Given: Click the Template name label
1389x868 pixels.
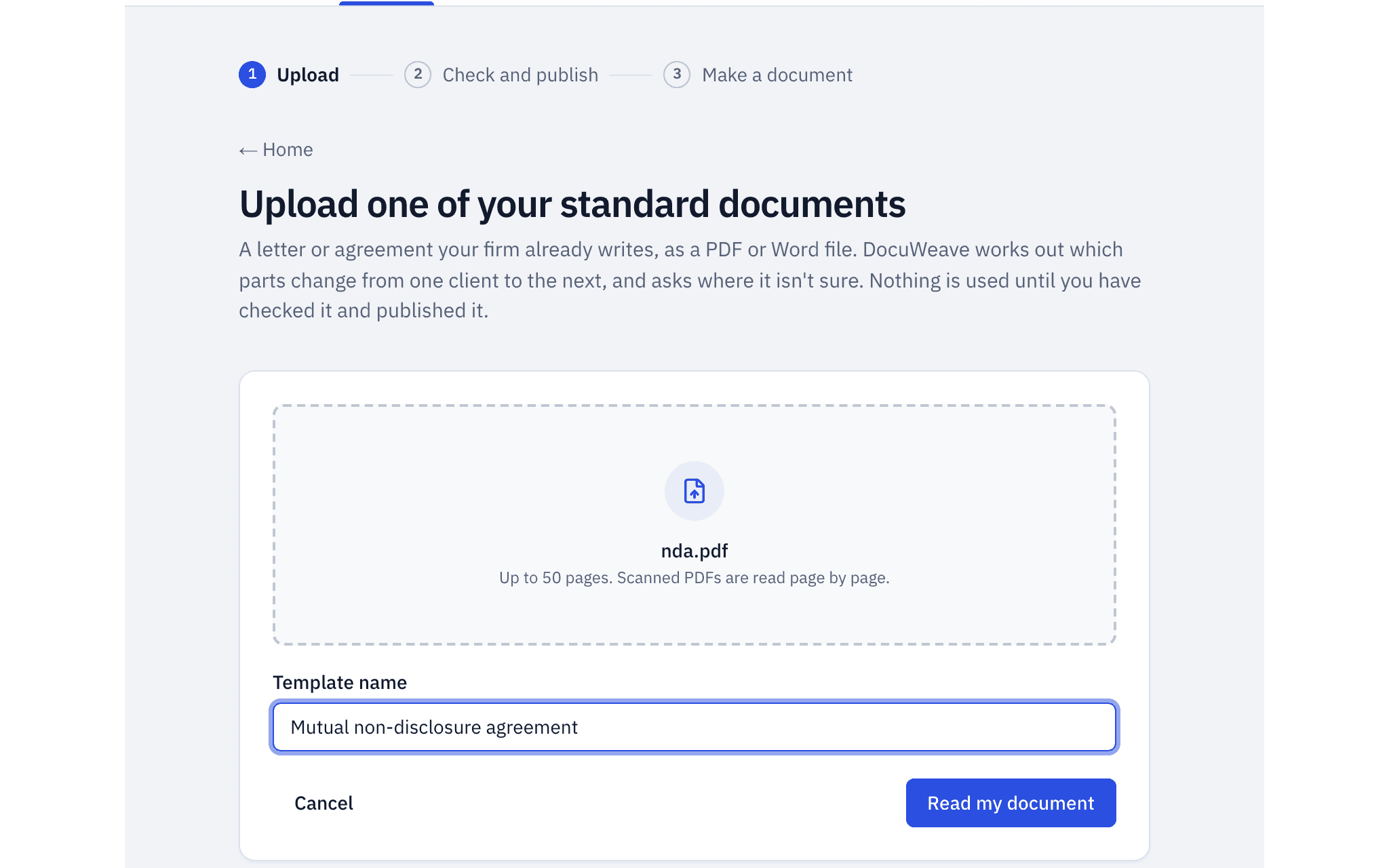Looking at the screenshot, I should pyautogui.click(x=340, y=682).
